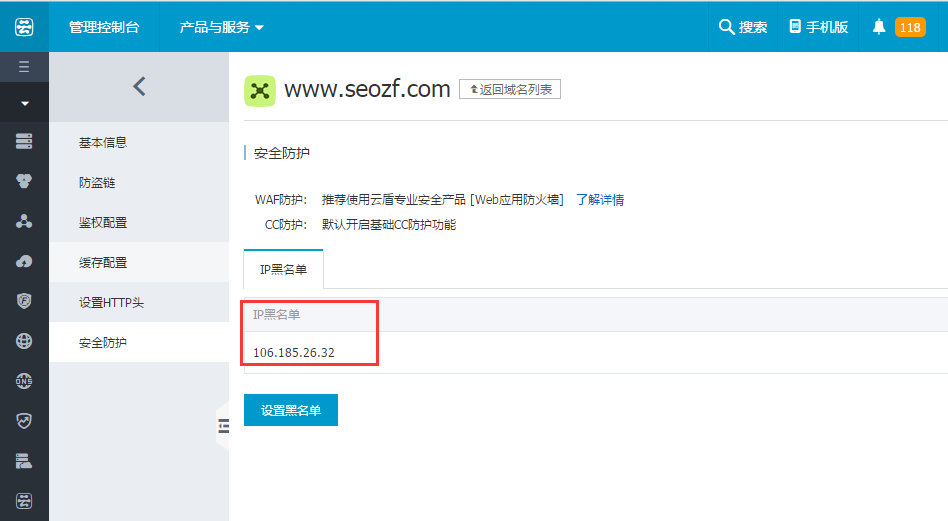Image resolution: width=948 pixels, height=521 pixels.
Task: Open the DNS icon in sidebar
Action: [x=24, y=381]
